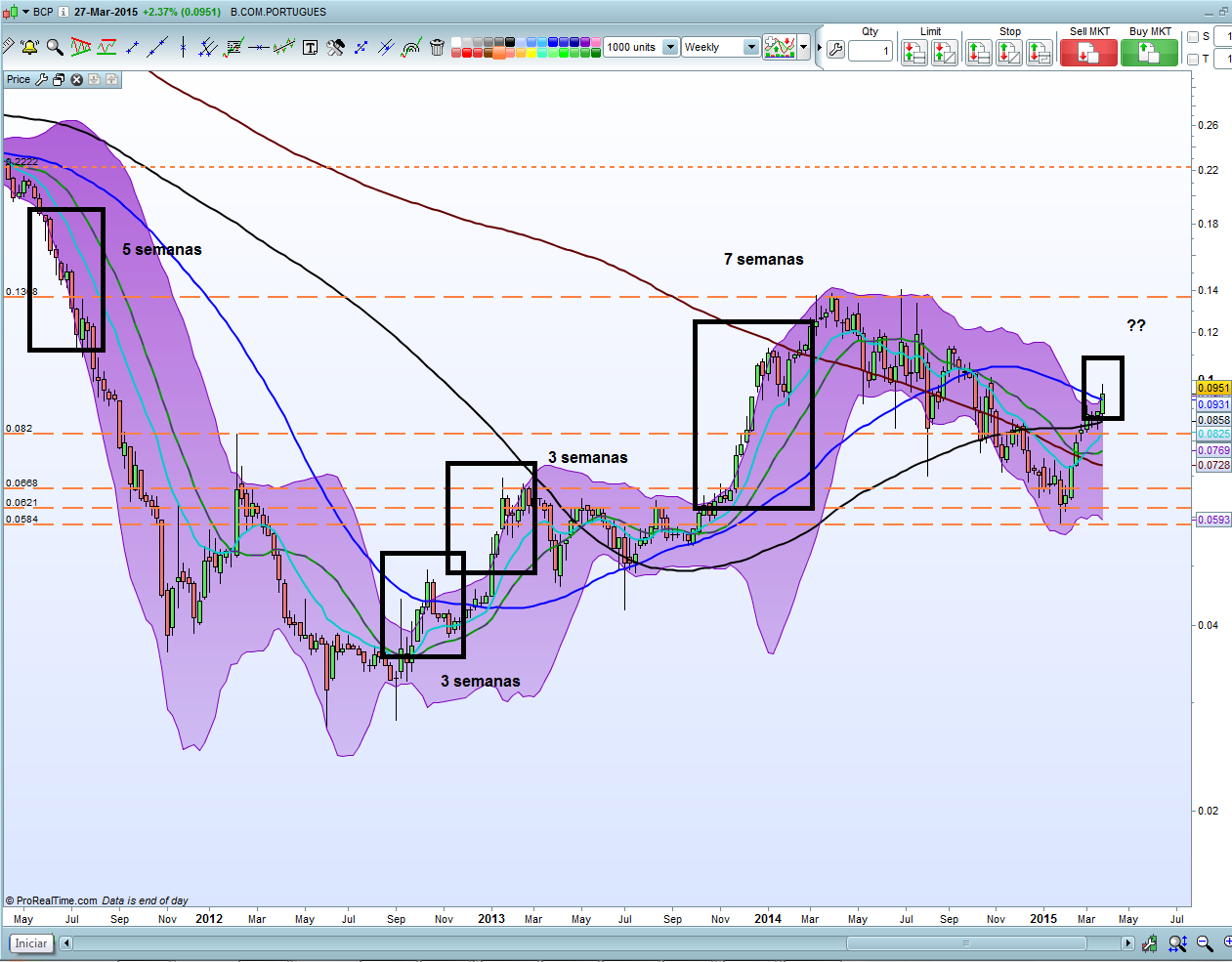Click the '??' chart annotation
This screenshot has height=962, width=1232.
[x=1136, y=325]
